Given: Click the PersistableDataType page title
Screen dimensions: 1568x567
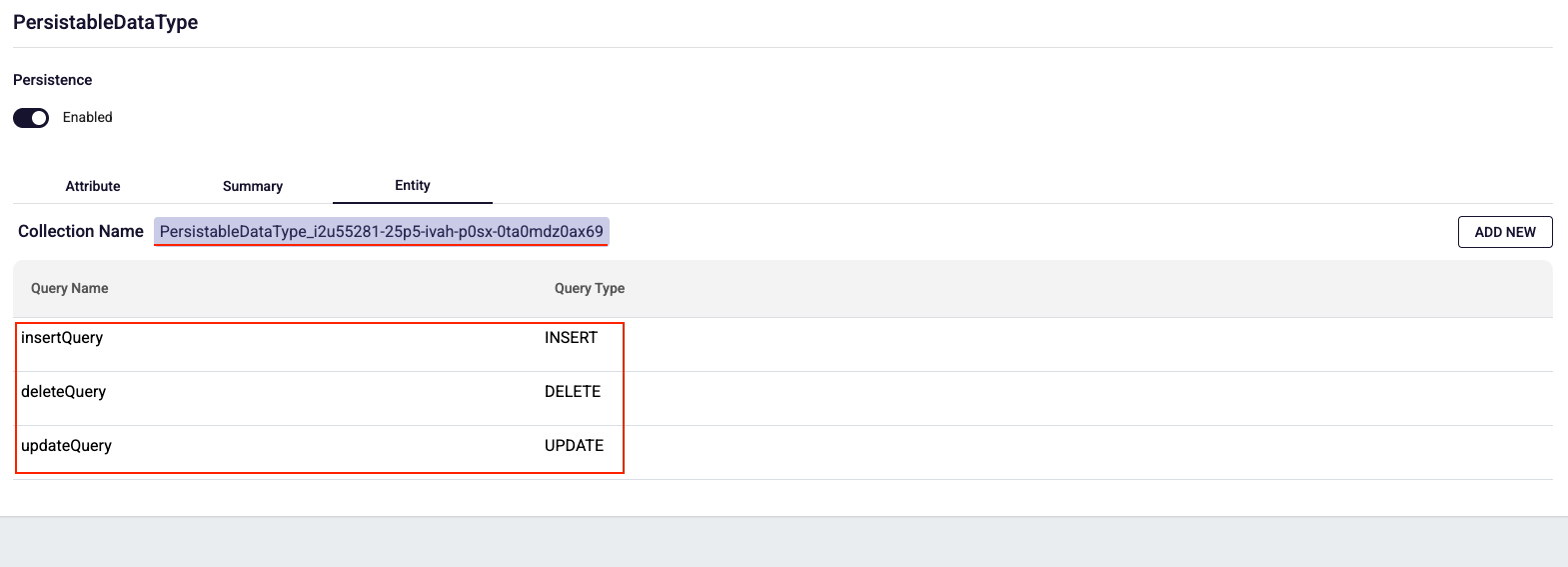Looking at the screenshot, I should (x=105, y=22).
